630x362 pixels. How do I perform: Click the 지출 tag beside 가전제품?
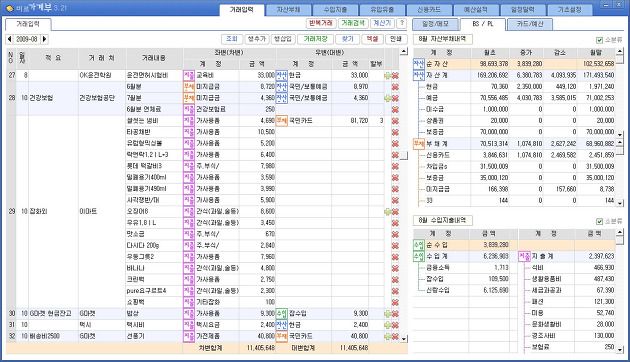pyautogui.click(x=189, y=336)
